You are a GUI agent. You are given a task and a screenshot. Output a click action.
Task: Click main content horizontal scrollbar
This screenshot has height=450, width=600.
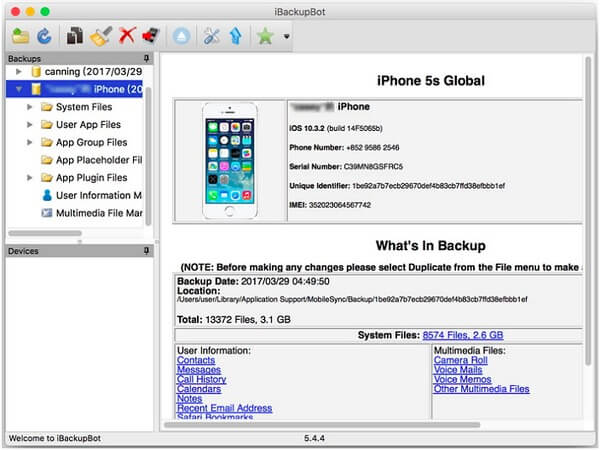(322, 425)
